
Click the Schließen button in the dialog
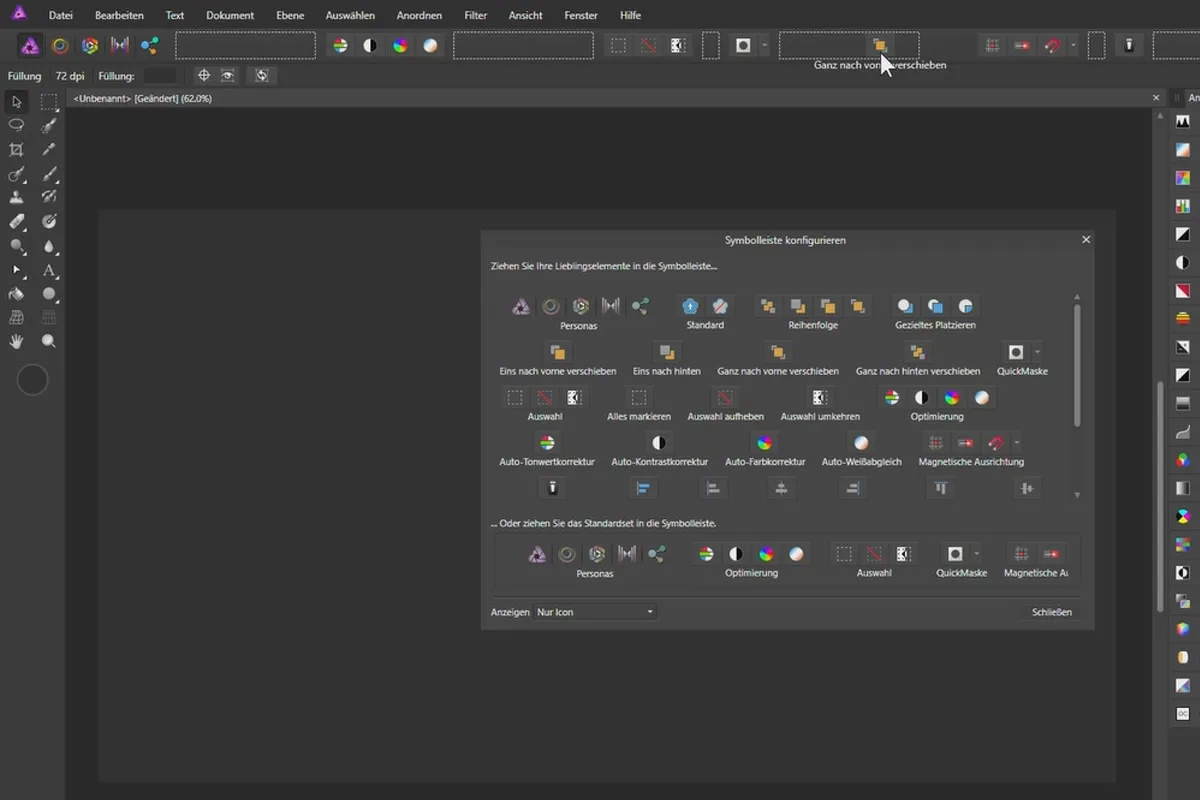(1052, 612)
